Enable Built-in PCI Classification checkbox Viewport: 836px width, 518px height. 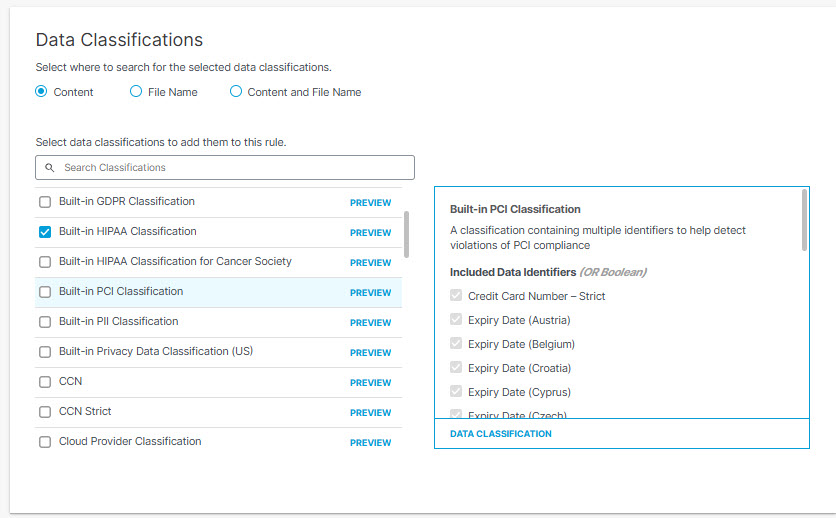point(45,292)
